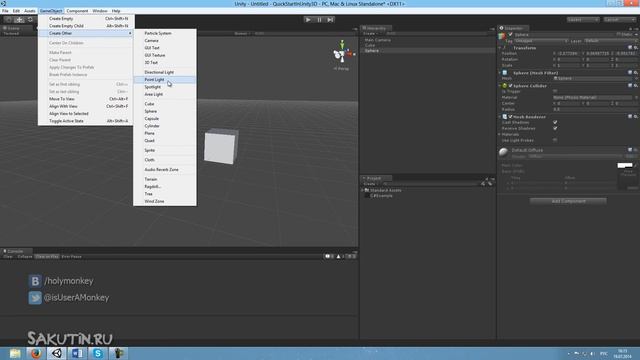Image resolution: width=640 pixels, height=360 pixels.
Task: Click the Step frame button
Action: point(330,20)
